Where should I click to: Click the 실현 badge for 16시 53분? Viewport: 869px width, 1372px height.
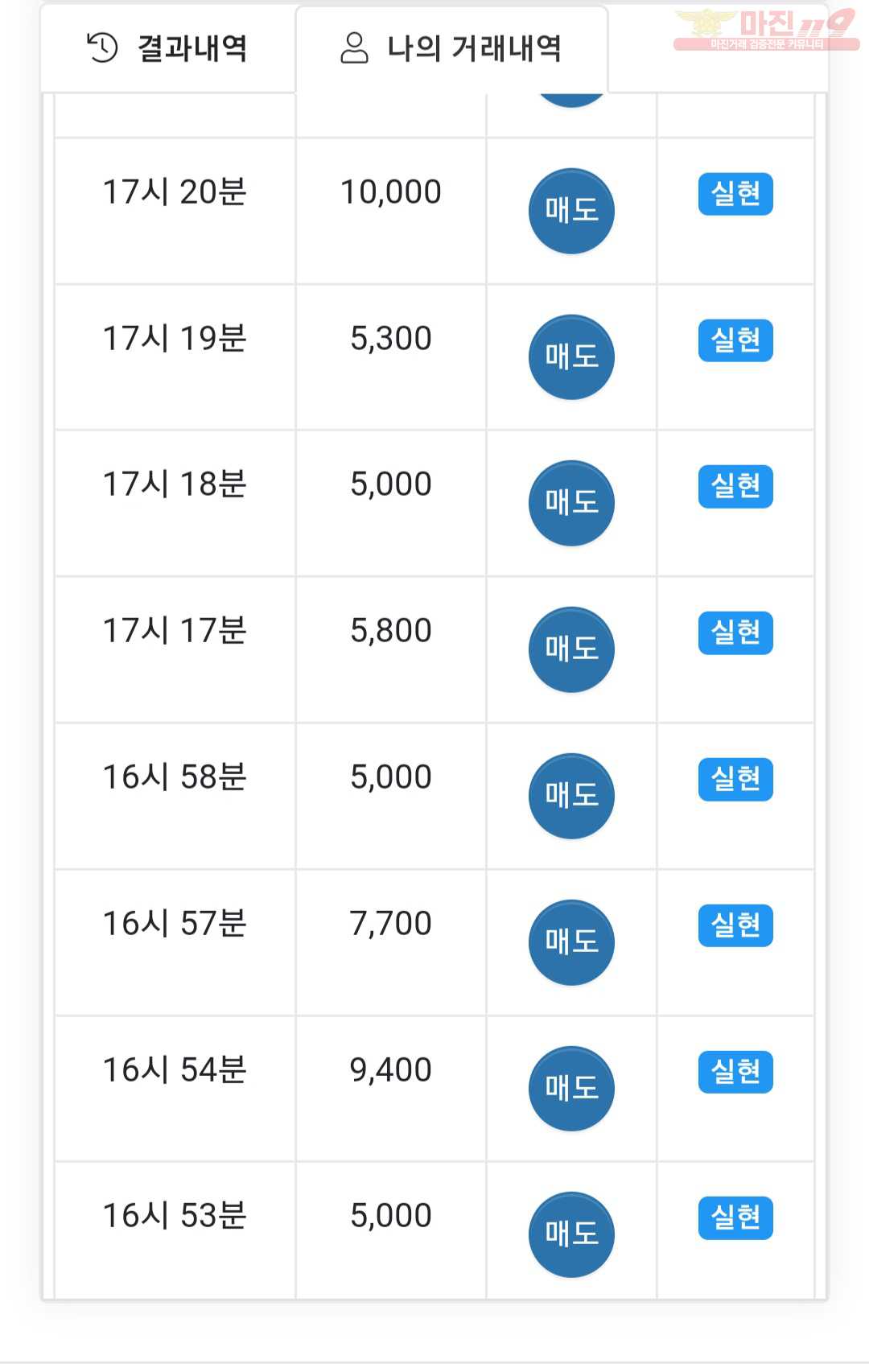tap(735, 1218)
